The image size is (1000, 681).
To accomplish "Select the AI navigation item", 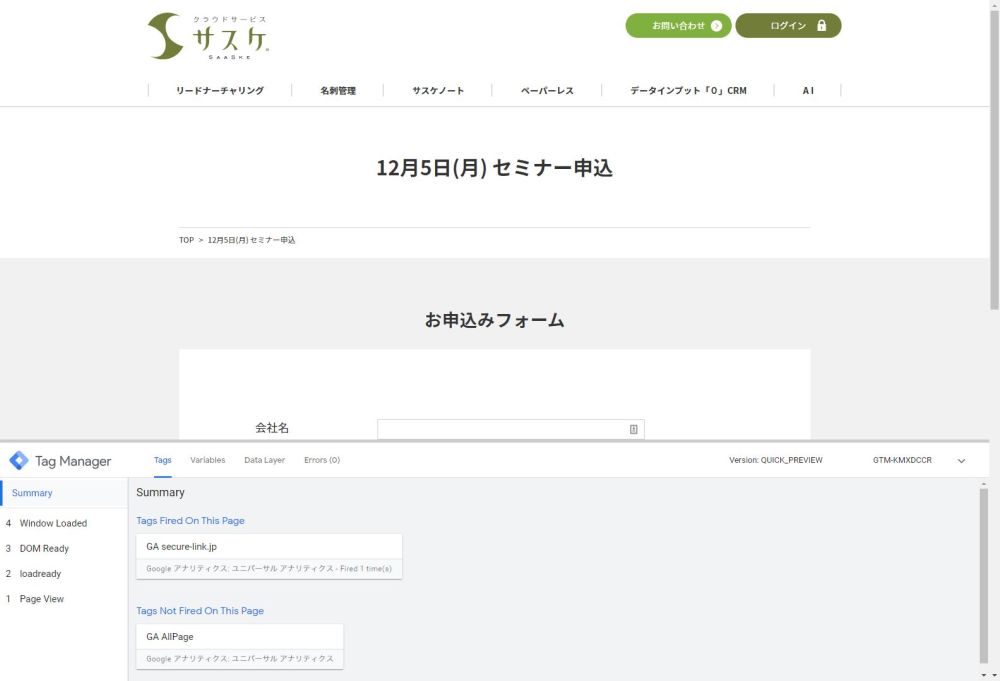I will [808, 91].
